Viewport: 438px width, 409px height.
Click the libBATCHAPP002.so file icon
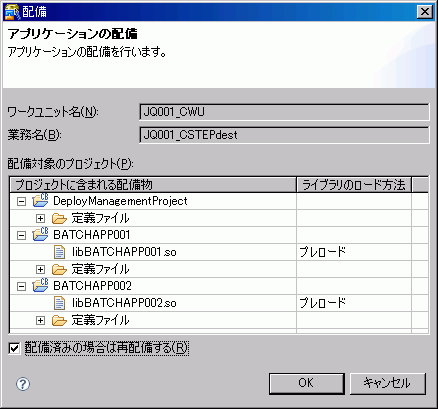59,303
